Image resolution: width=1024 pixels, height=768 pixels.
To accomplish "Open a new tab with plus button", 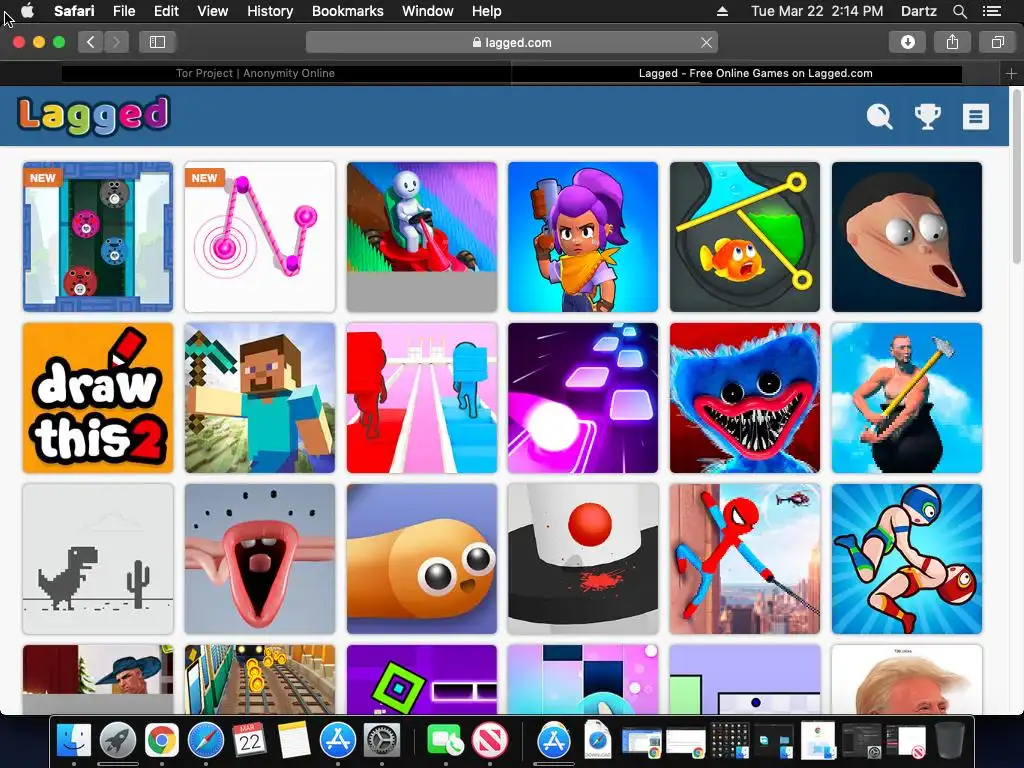I will tap(1011, 74).
